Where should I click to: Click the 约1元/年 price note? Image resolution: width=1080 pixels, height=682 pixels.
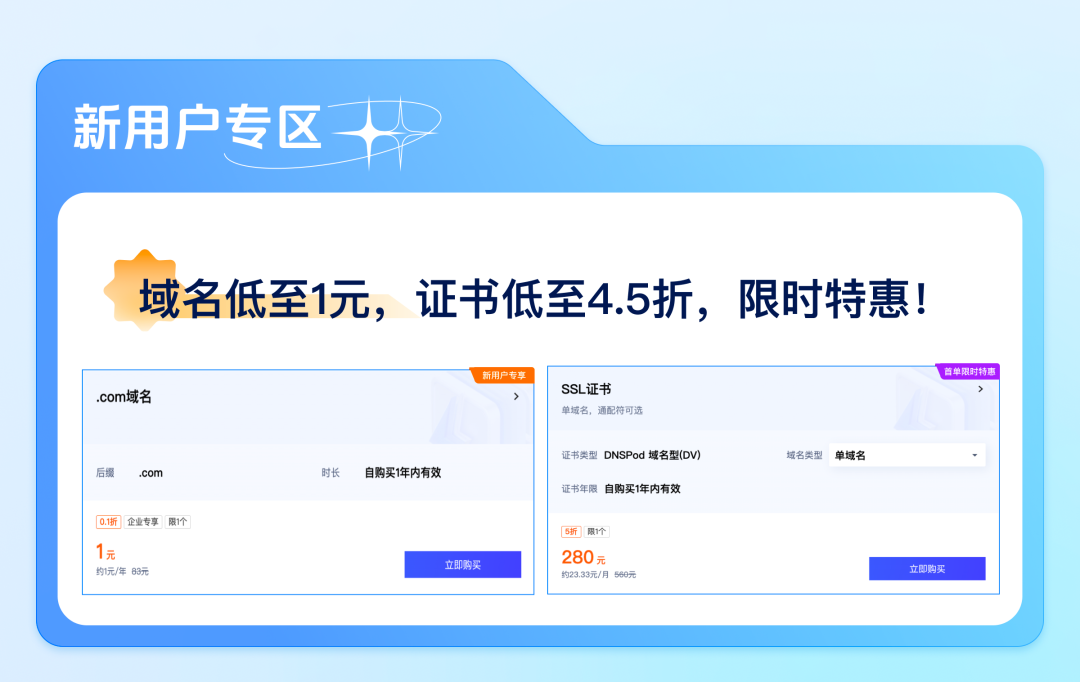[x=112, y=572]
